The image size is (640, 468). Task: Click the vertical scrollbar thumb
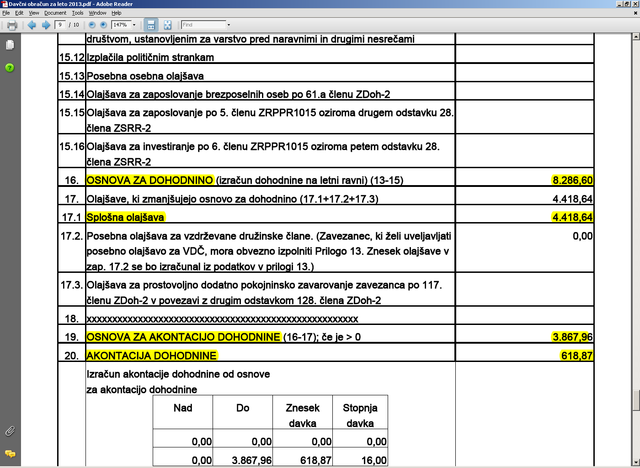click(x=636, y=401)
